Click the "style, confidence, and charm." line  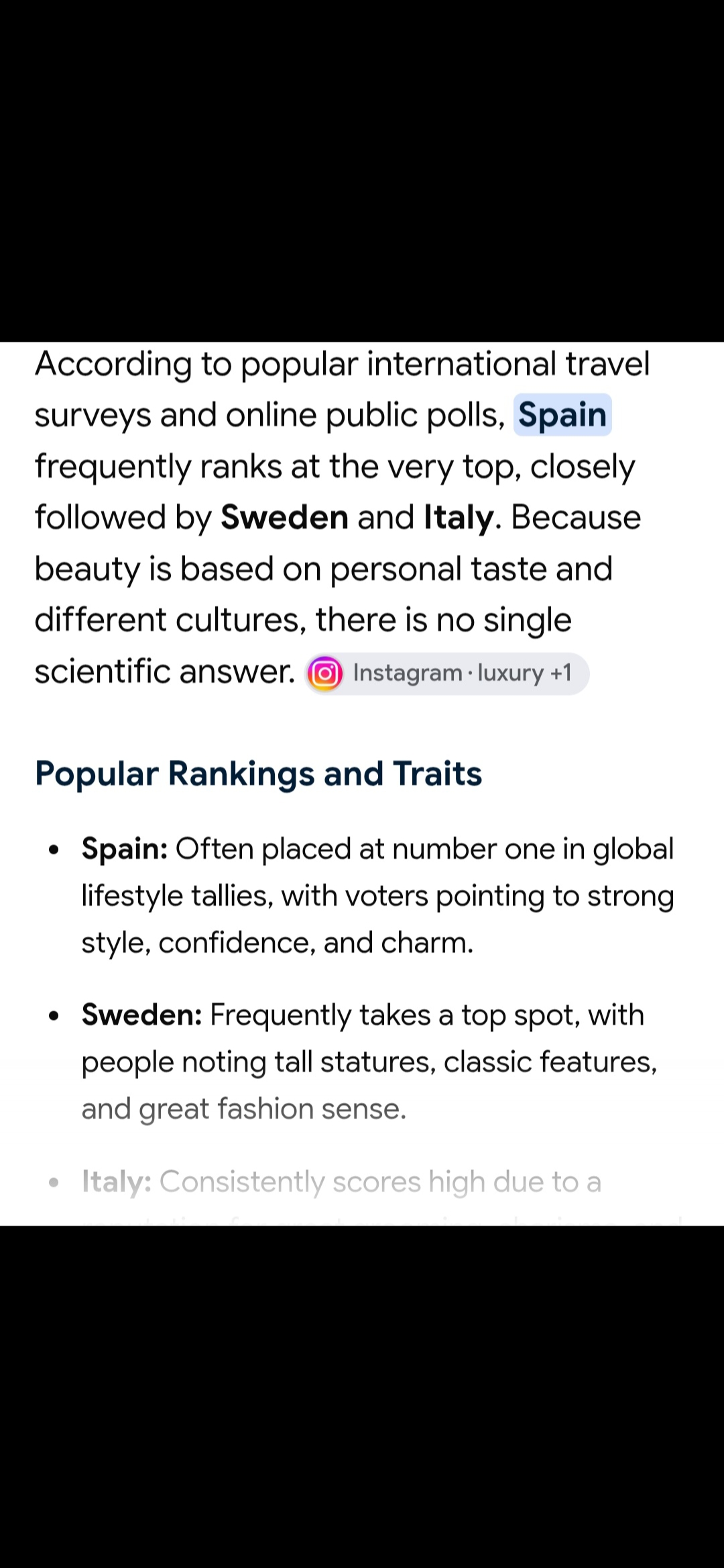pos(278,943)
